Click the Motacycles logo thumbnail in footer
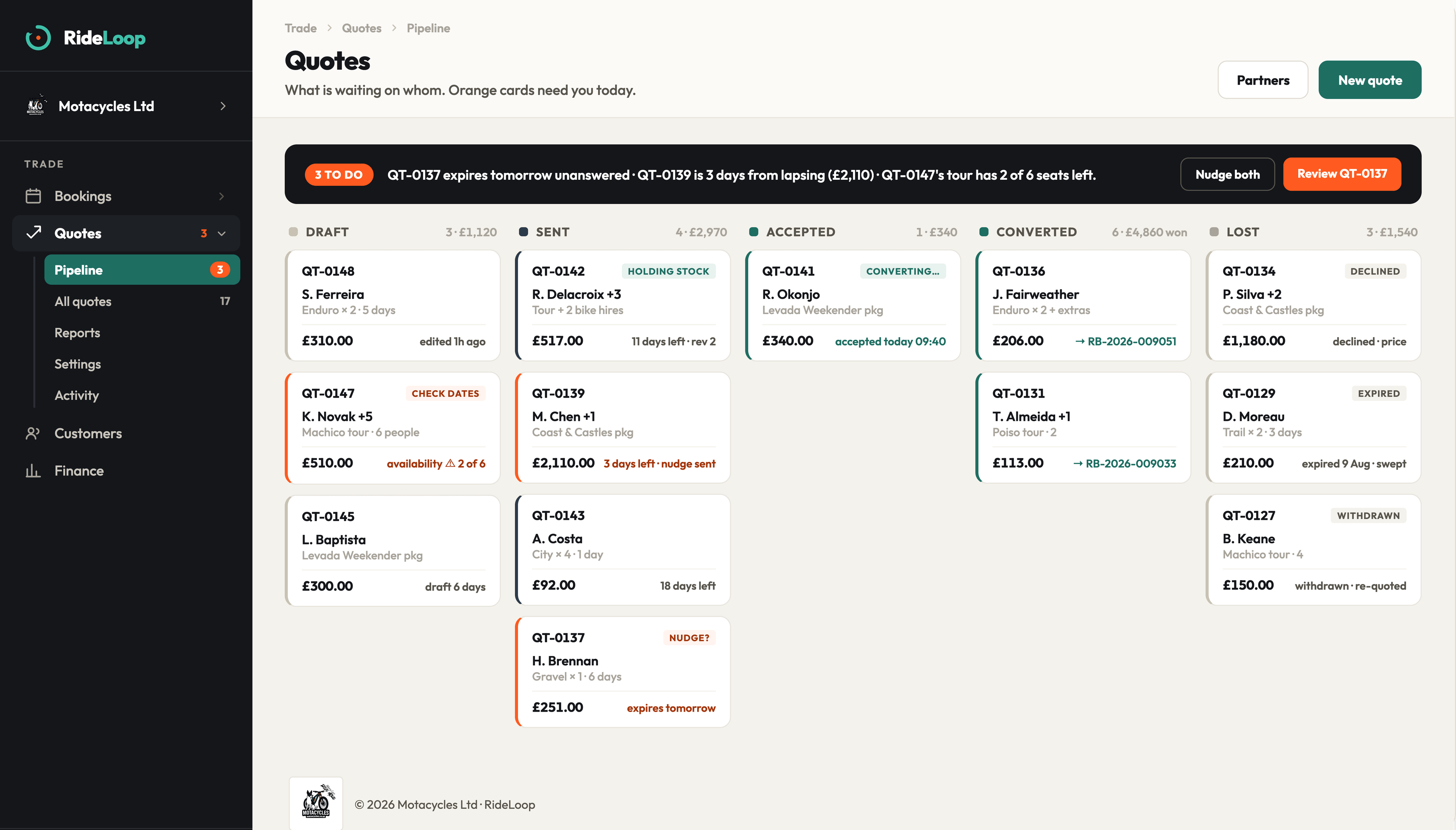The width and height of the screenshot is (1456, 830). [316, 804]
